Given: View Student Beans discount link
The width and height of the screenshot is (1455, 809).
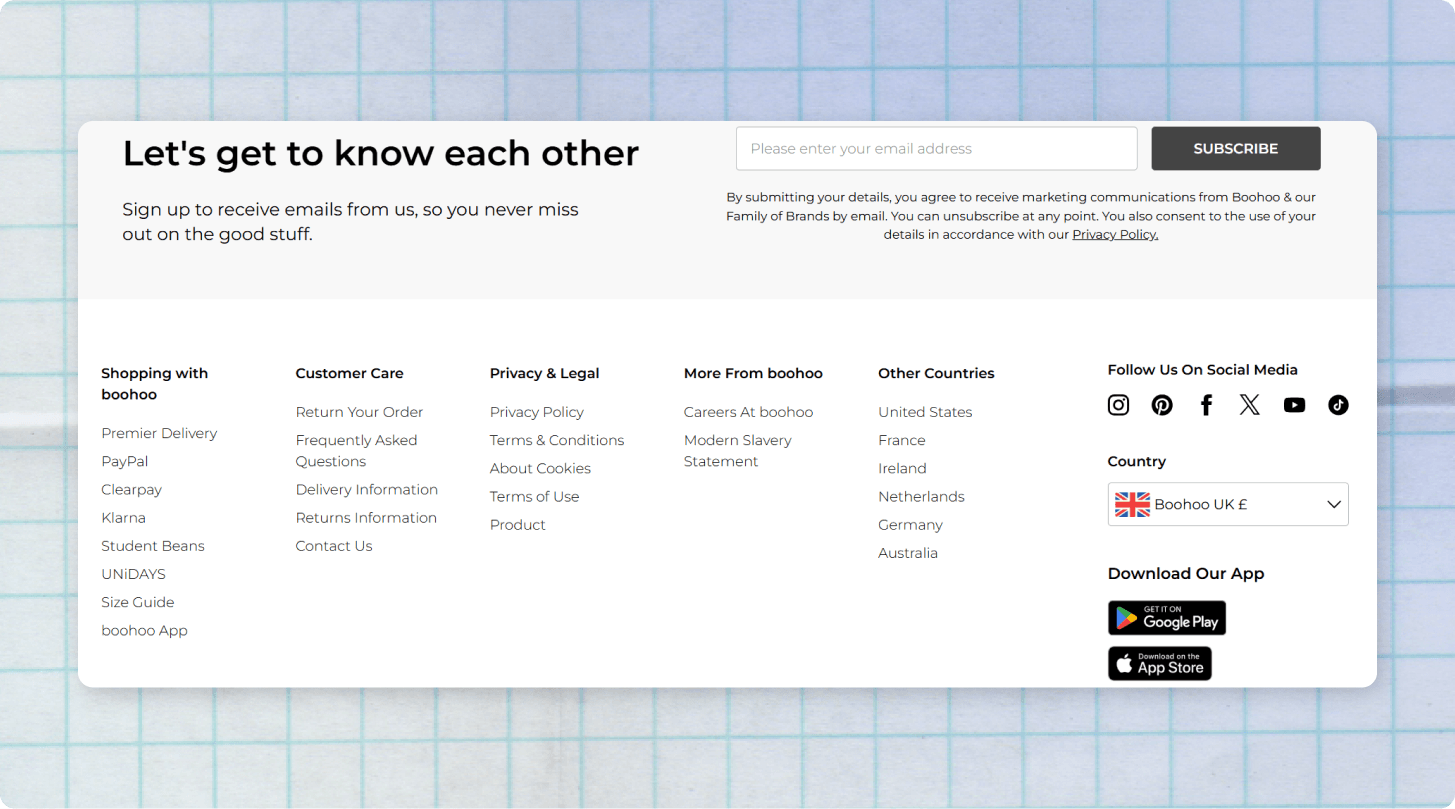Looking at the screenshot, I should point(153,545).
